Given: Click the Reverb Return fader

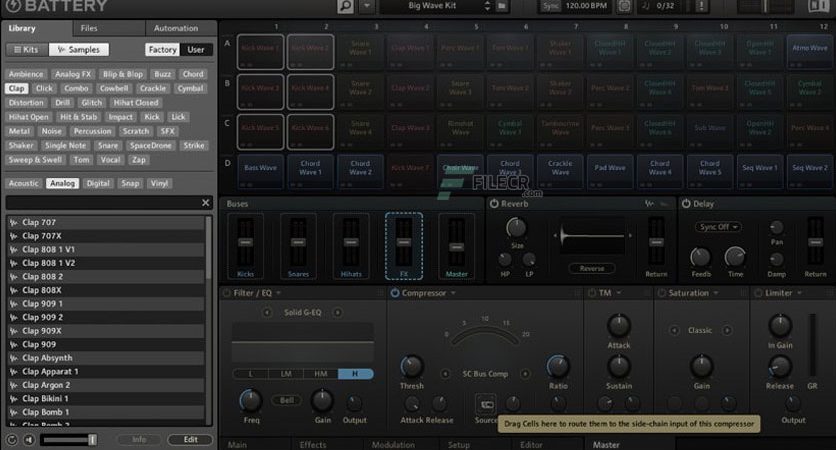Looking at the screenshot, I should 656,243.
